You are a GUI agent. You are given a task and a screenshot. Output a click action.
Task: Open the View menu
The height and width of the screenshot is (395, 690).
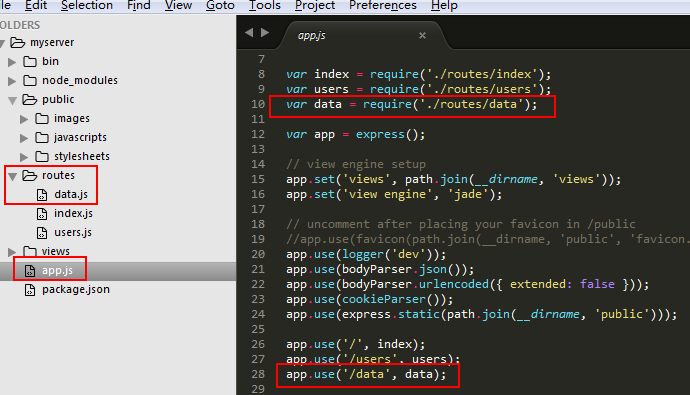178,5
